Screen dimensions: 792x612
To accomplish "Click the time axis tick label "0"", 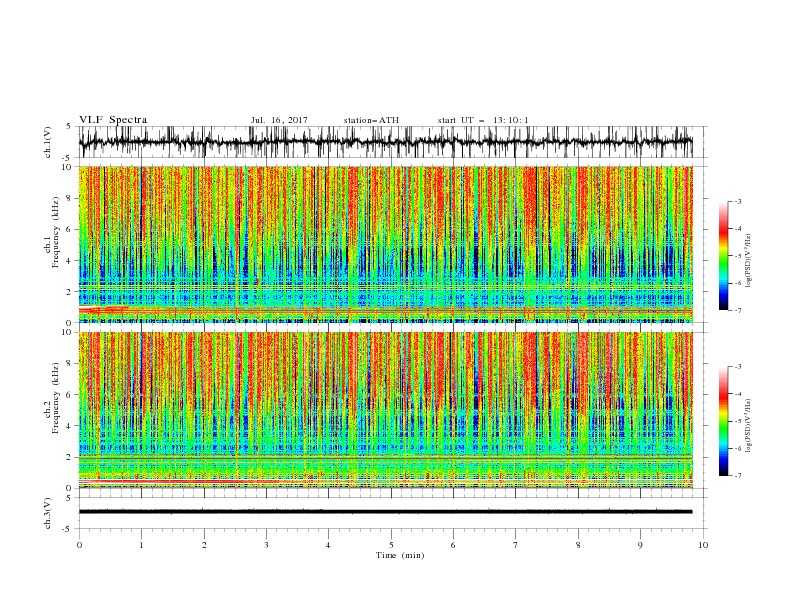I will coord(79,545).
